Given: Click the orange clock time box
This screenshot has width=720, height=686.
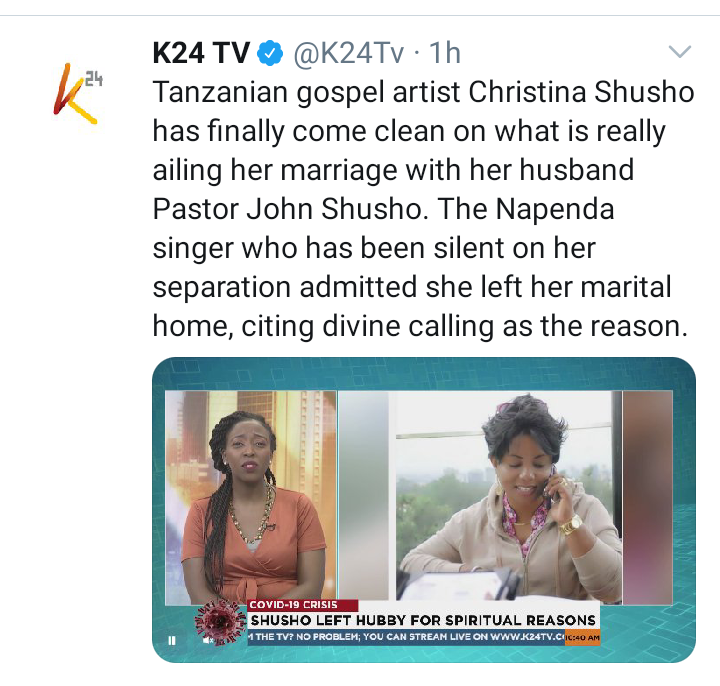Looking at the screenshot, I should pyautogui.click(x=582, y=637).
